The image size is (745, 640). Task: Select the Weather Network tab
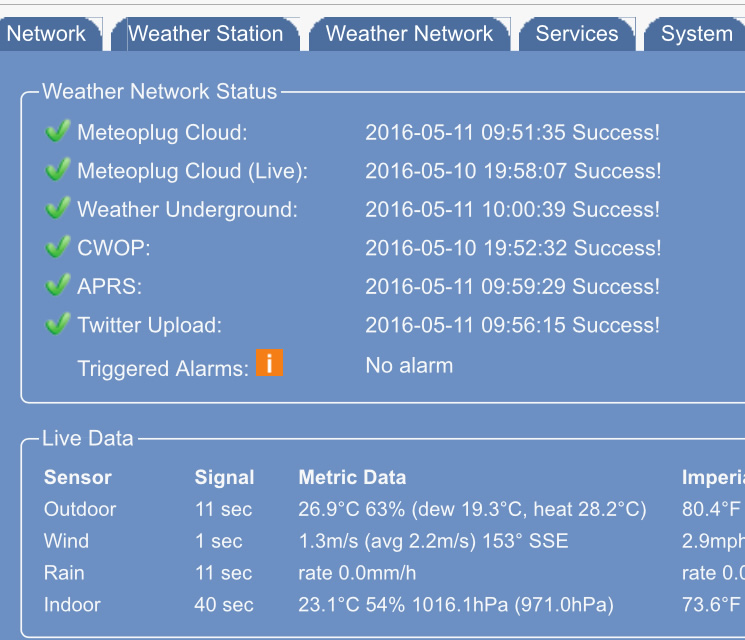click(409, 34)
